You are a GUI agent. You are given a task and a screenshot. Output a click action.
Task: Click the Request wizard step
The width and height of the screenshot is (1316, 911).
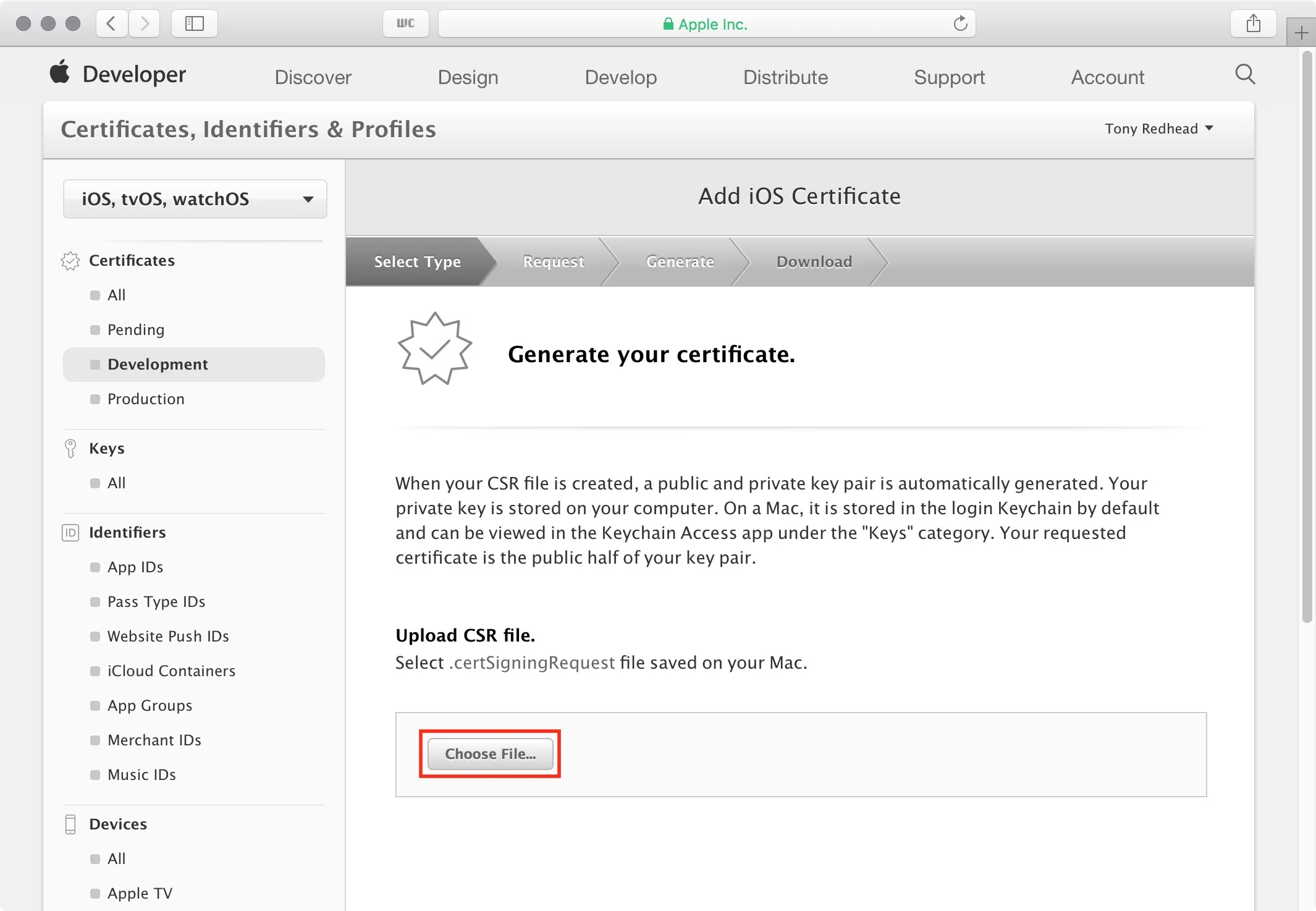pos(553,261)
